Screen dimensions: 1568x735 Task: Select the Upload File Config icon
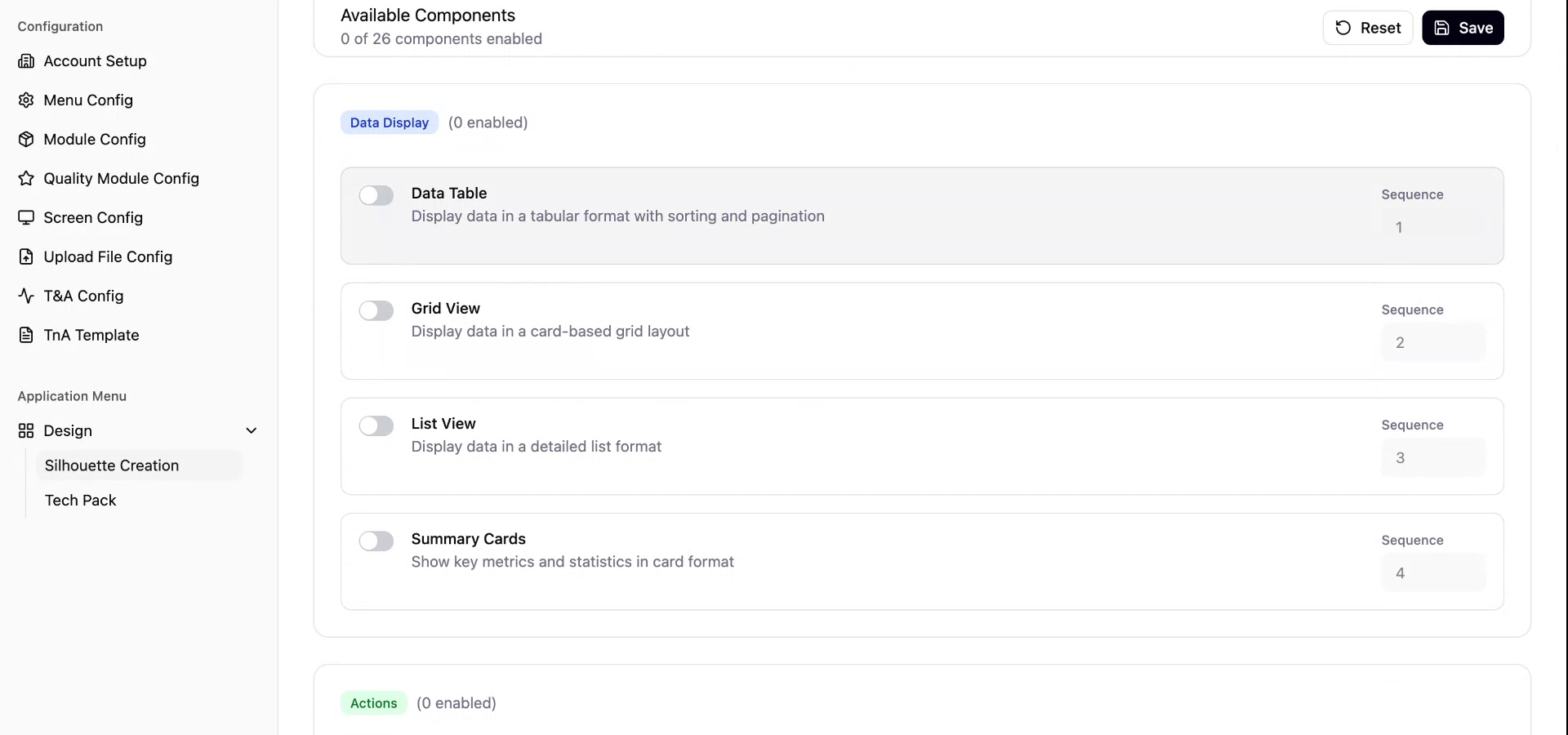[27, 256]
